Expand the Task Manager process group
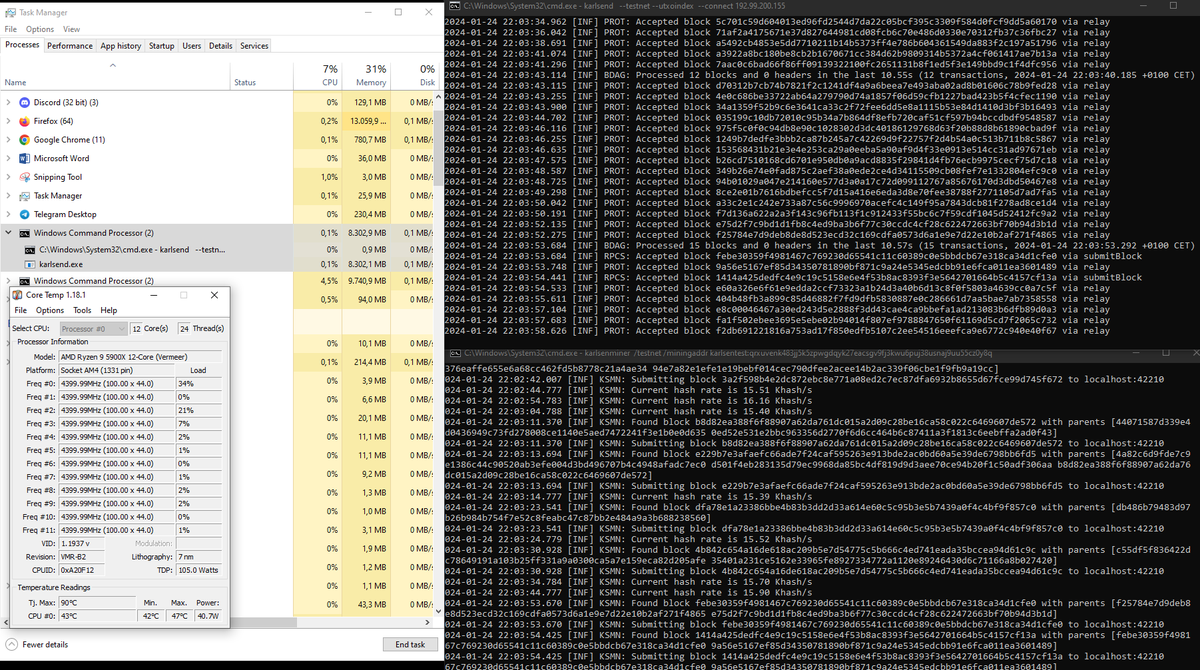 (9, 196)
